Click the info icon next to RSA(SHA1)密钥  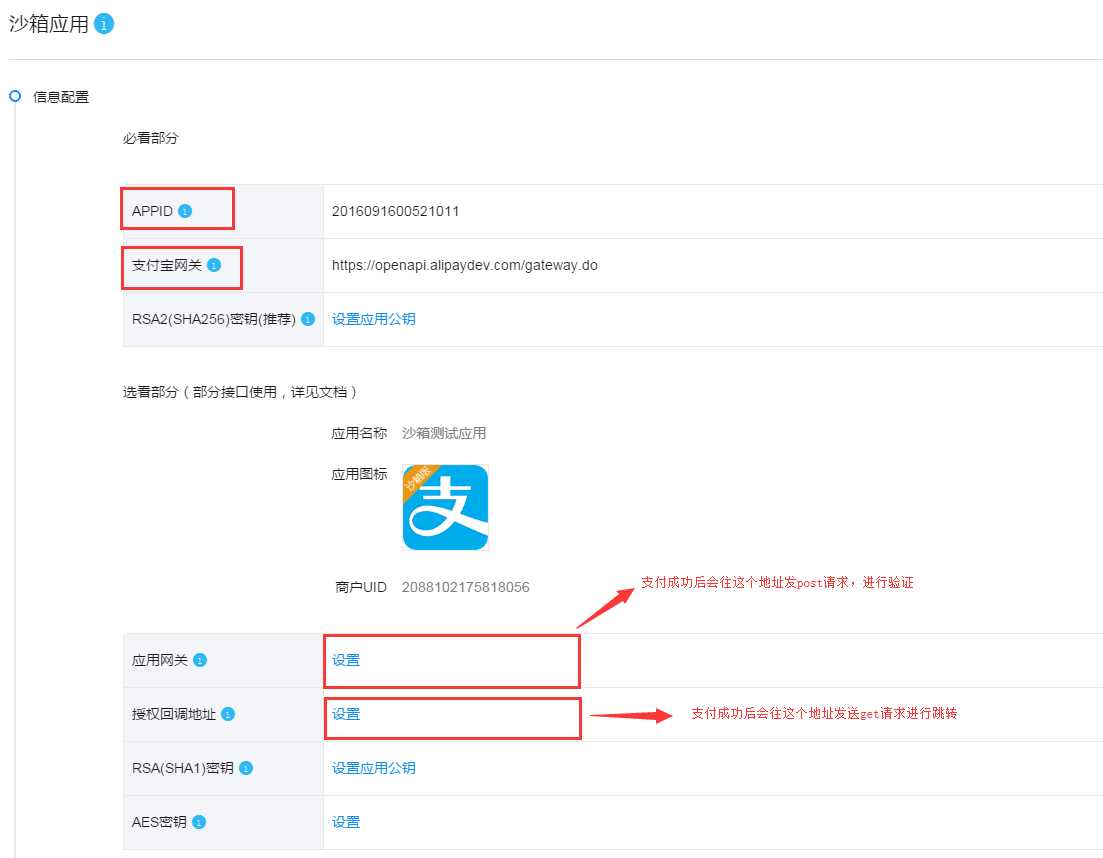[246, 768]
